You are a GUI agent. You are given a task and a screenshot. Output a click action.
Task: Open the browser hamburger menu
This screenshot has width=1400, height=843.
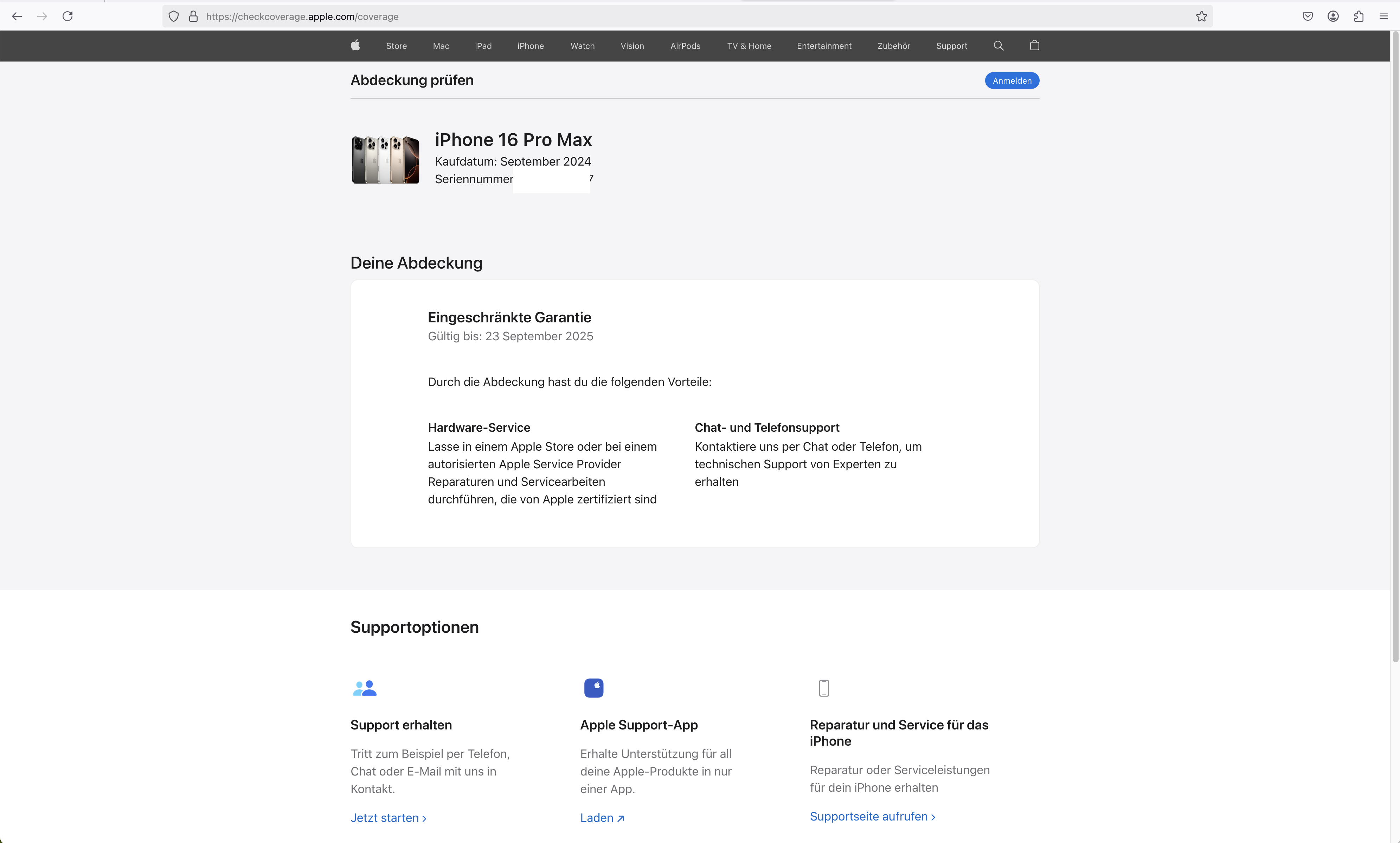(1383, 17)
